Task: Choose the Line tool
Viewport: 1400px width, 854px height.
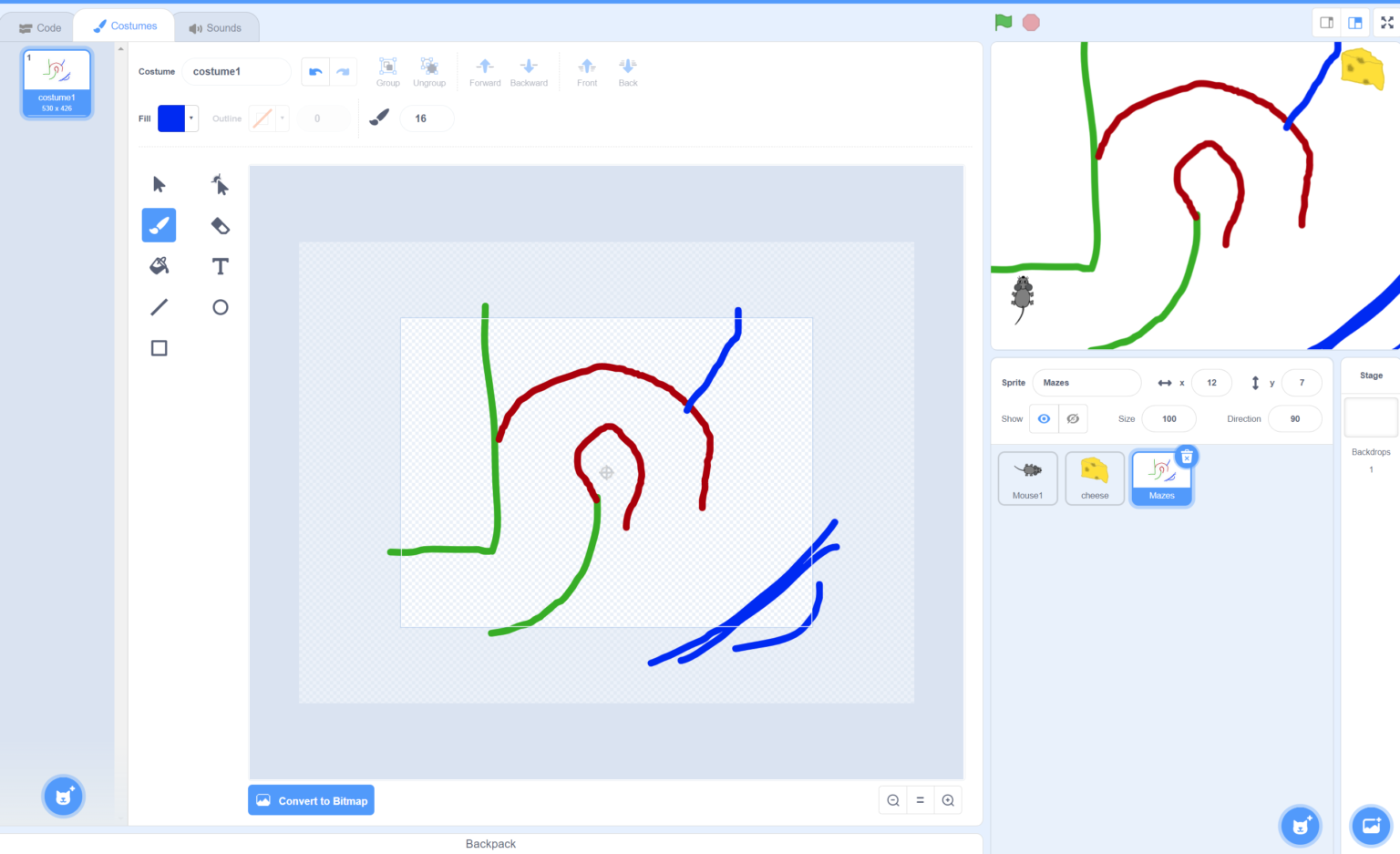Action: (x=159, y=306)
